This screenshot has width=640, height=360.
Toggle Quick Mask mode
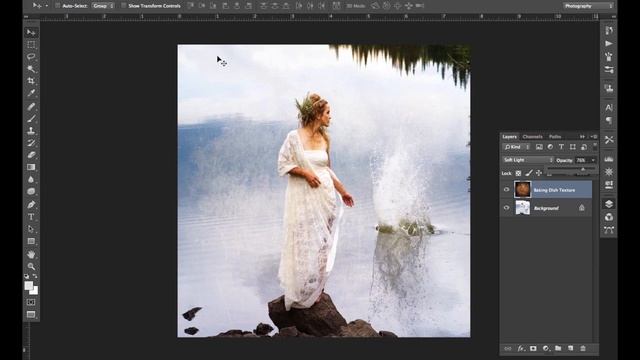31,302
